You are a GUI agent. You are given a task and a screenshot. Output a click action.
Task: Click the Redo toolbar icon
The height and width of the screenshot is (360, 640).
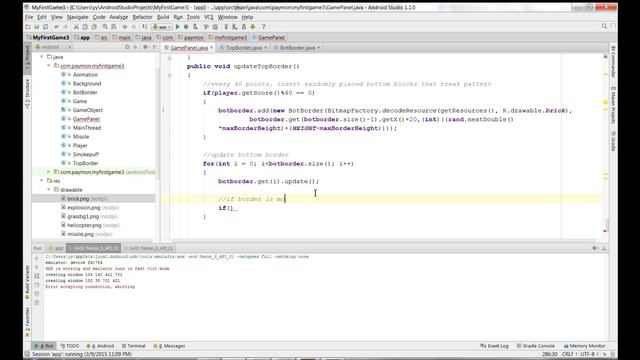tap(65, 27)
